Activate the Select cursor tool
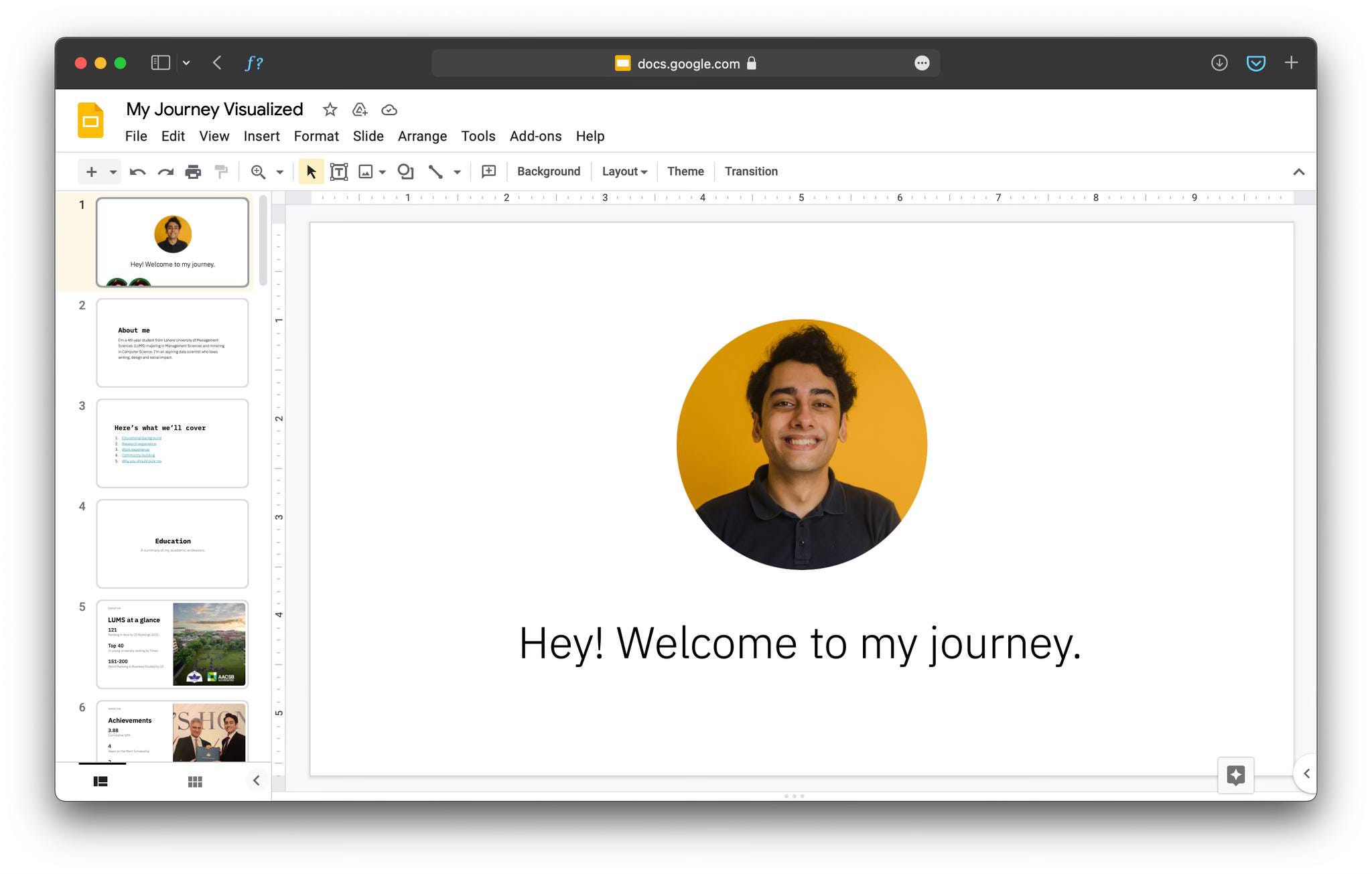Viewport: 1372px width, 874px height. pyautogui.click(x=311, y=172)
